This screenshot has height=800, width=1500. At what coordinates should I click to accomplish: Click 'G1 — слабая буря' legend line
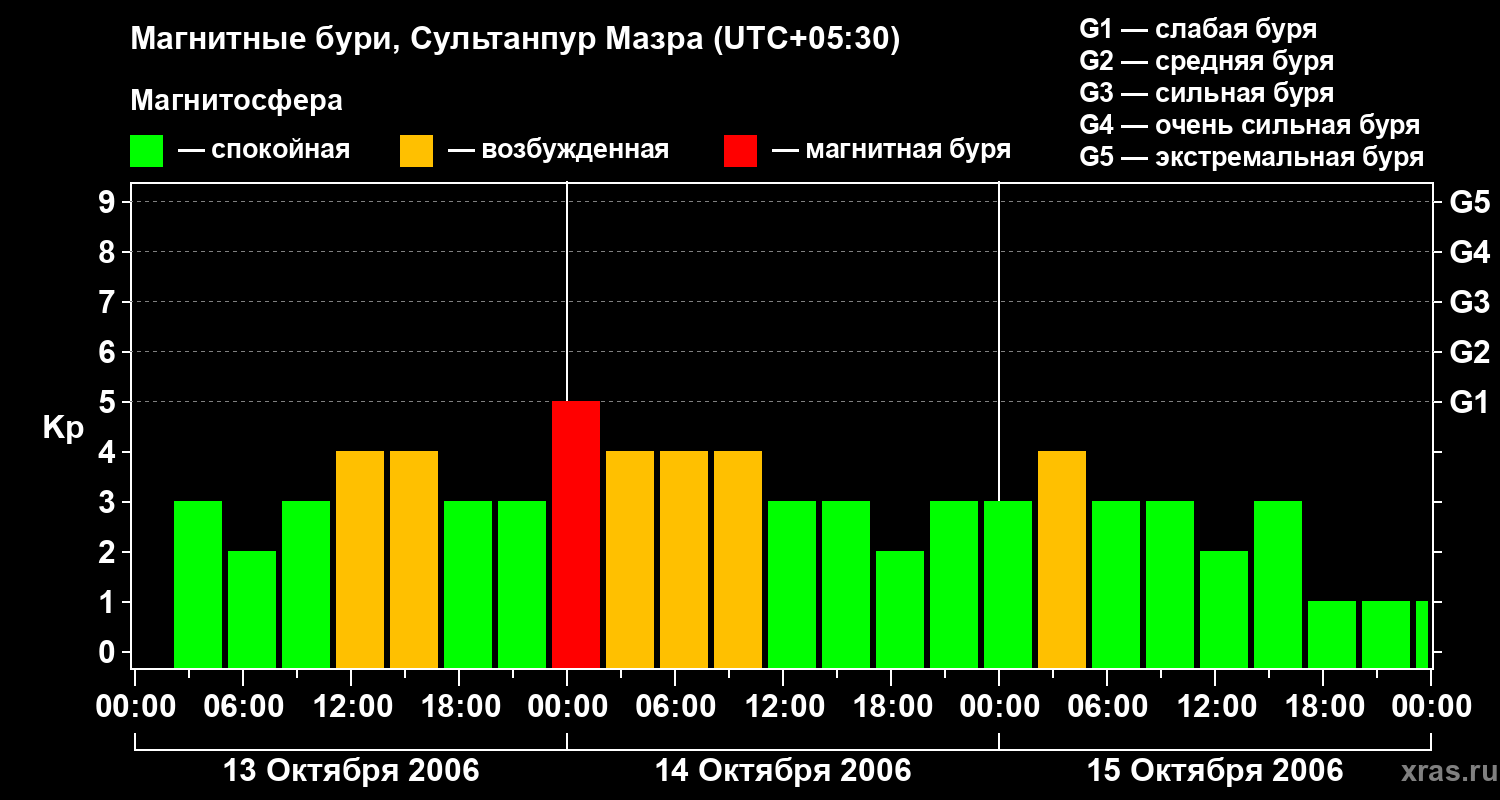pyautogui.click(x=1198, y=29)
